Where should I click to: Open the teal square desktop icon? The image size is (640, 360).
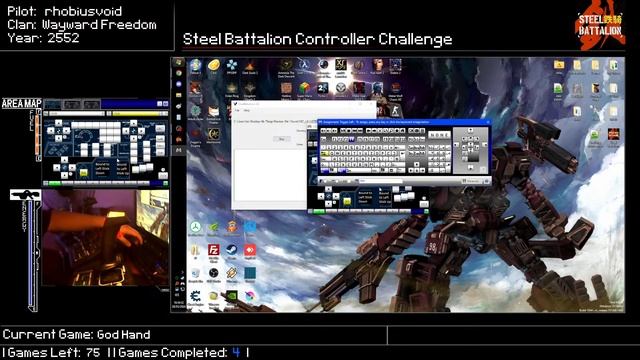coord(250,273)
